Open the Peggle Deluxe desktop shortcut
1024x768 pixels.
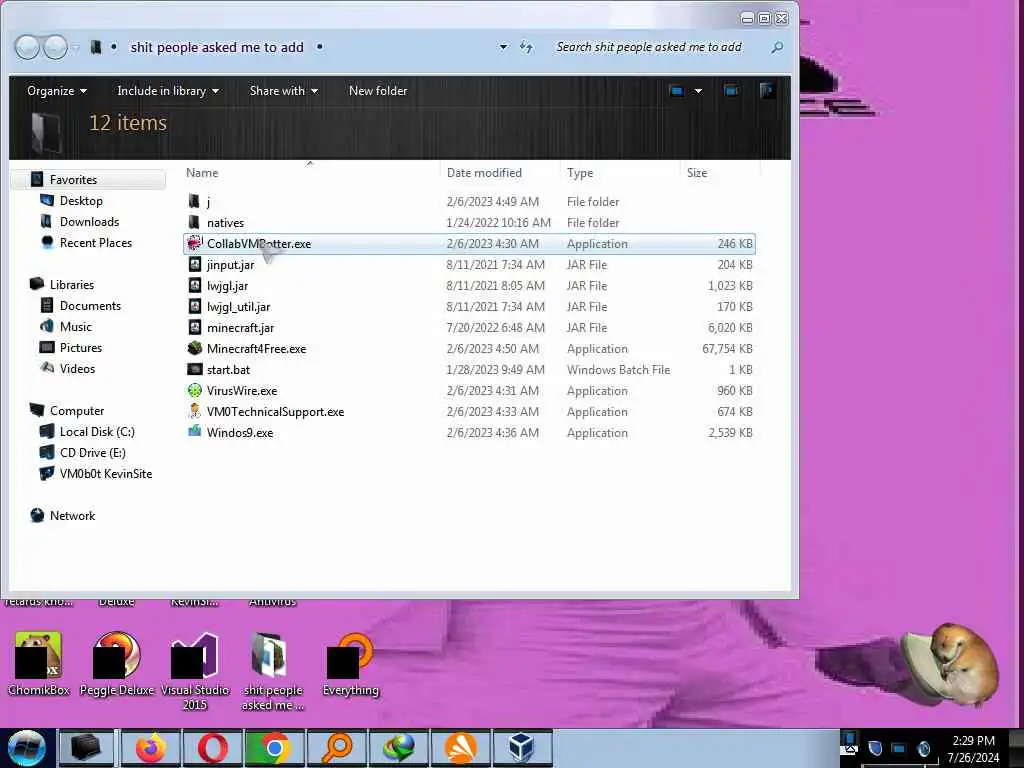pyautogui.click(x=117, y=664)
